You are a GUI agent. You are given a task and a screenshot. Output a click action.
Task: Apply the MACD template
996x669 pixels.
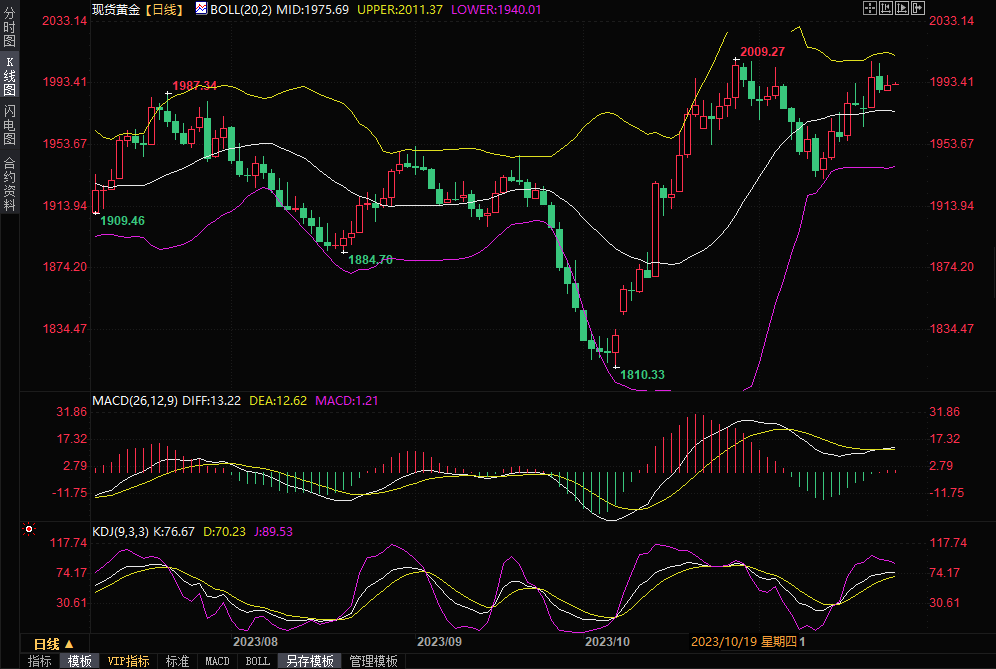pyautogui.click(x=217, y=661)
